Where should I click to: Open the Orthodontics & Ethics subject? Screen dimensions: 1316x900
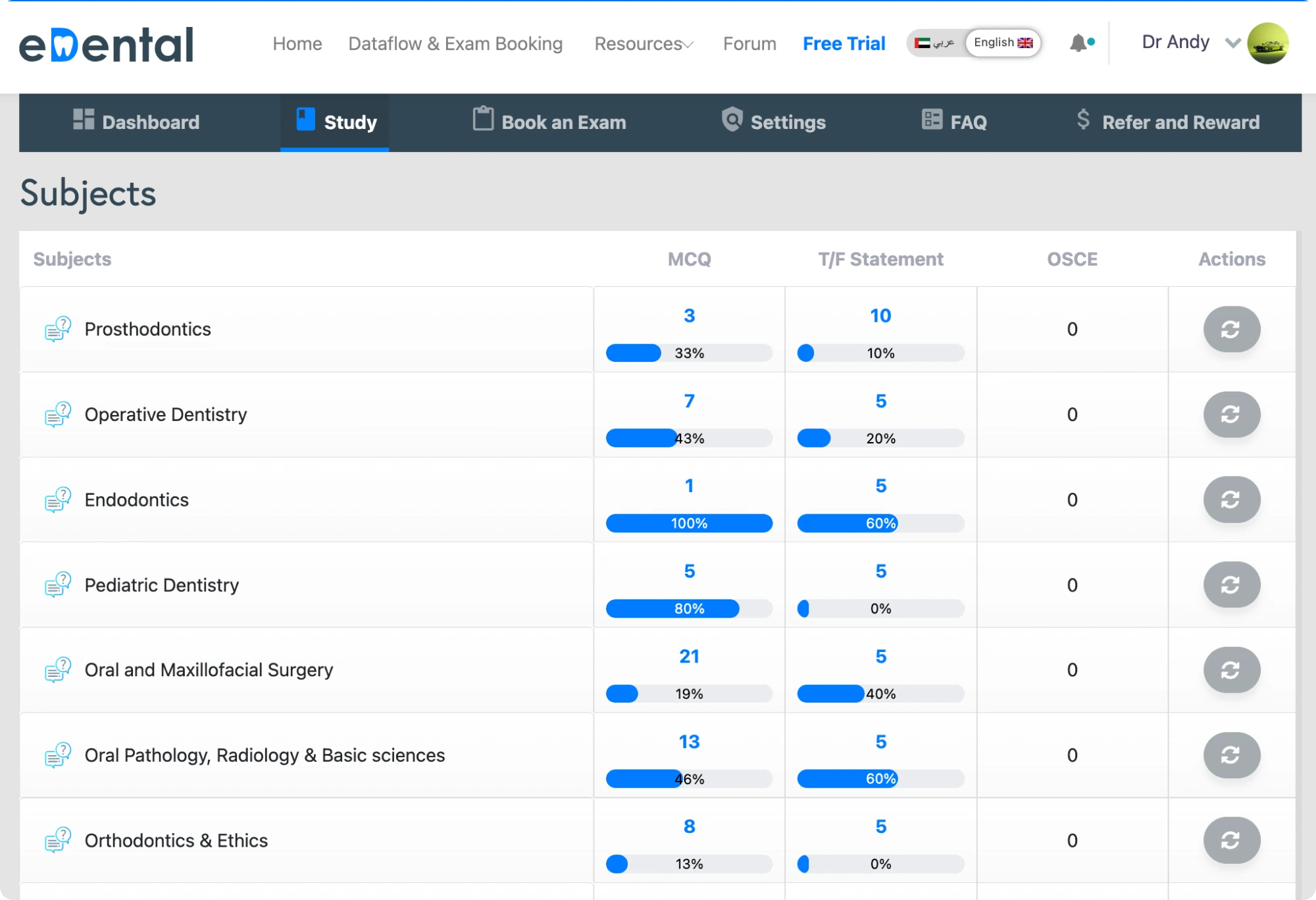pyautogui.click(x=176, y=840)
